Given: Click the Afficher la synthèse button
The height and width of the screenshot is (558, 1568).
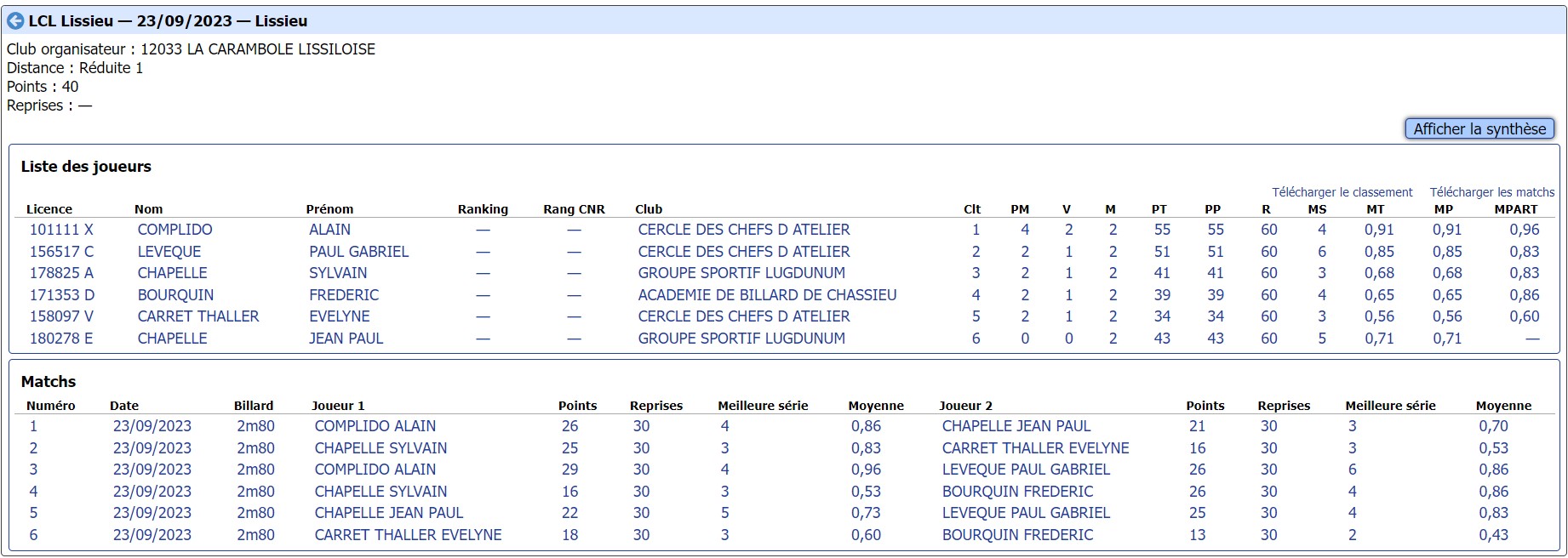Looking at the screenshot, I should pos(1479,129).
